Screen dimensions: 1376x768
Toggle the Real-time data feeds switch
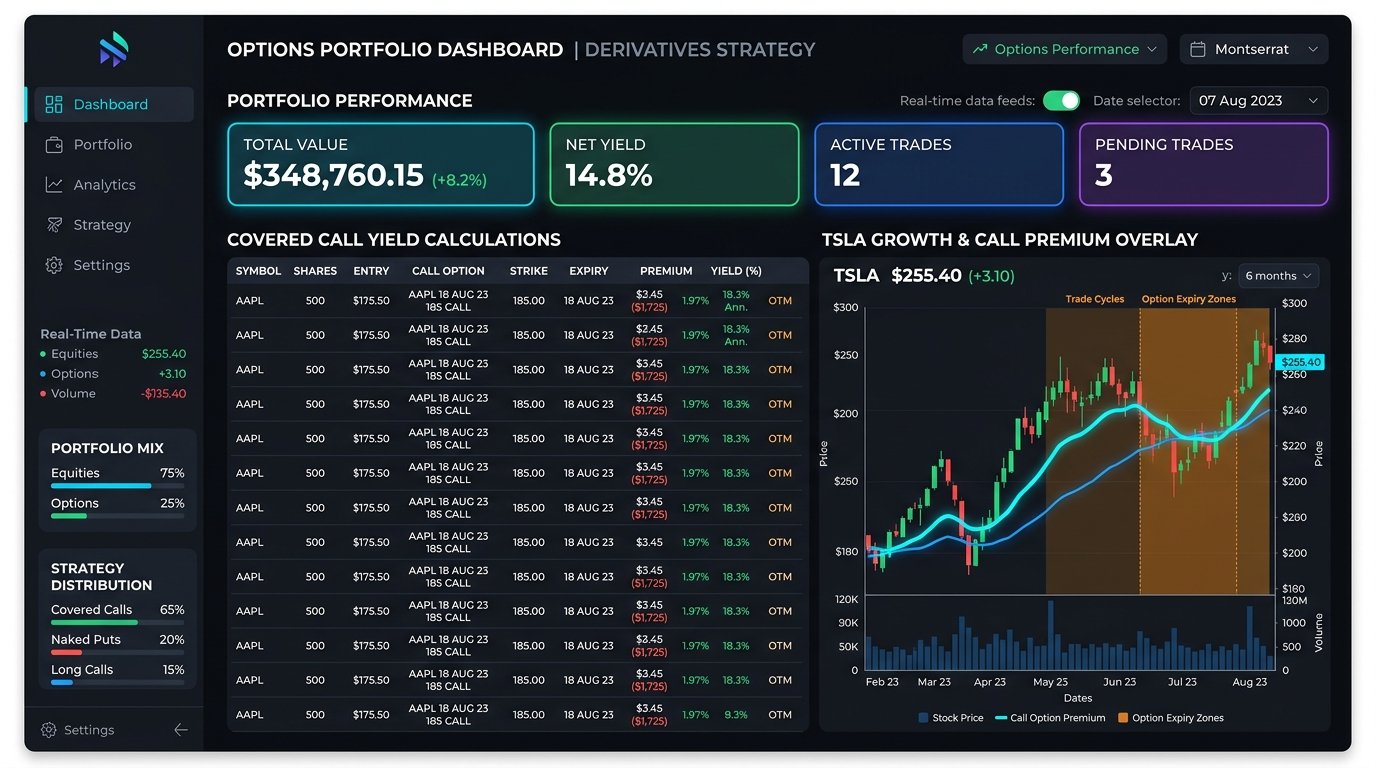(x=1061, y=101)
